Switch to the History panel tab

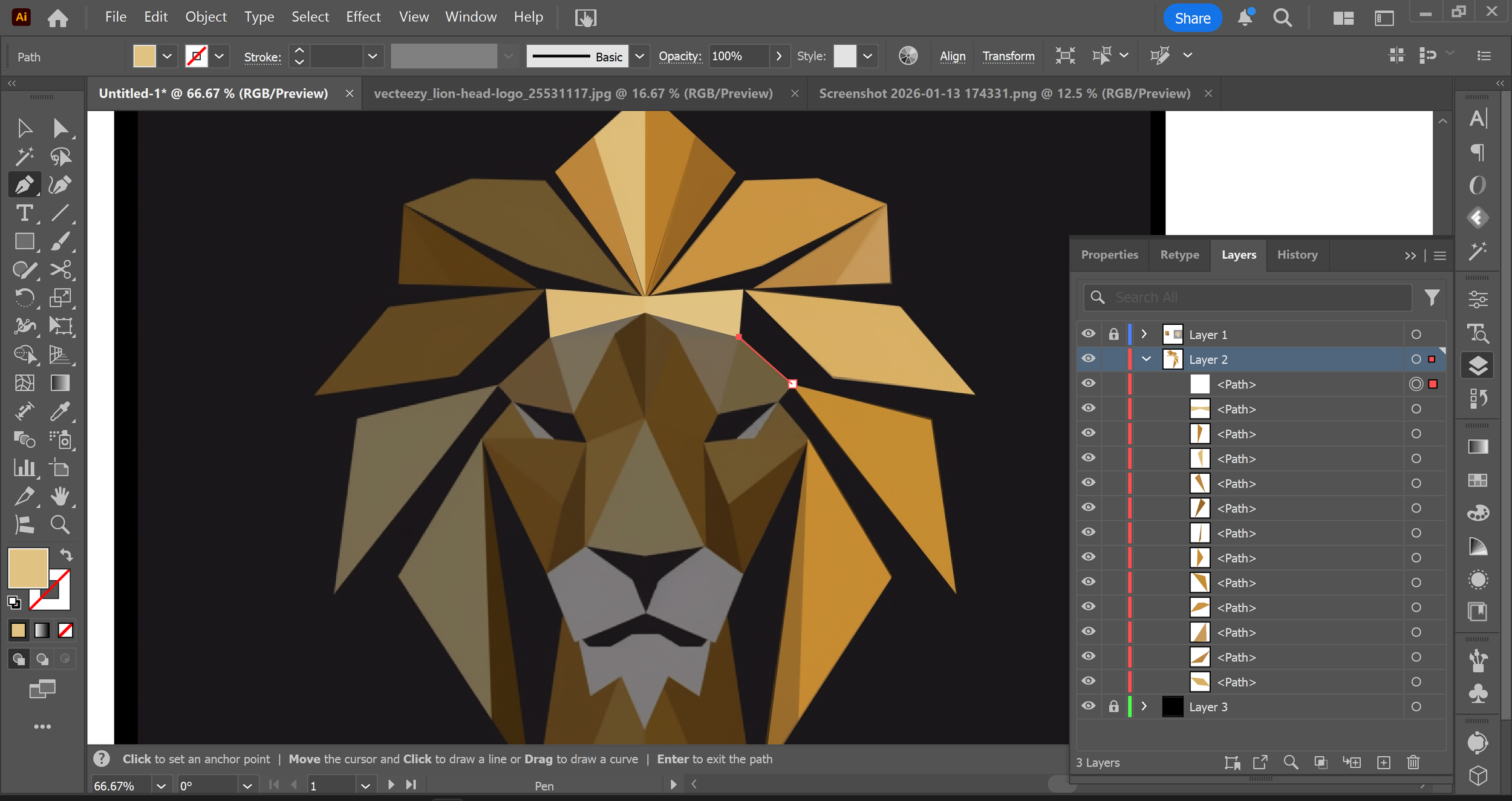point(1297,255)
